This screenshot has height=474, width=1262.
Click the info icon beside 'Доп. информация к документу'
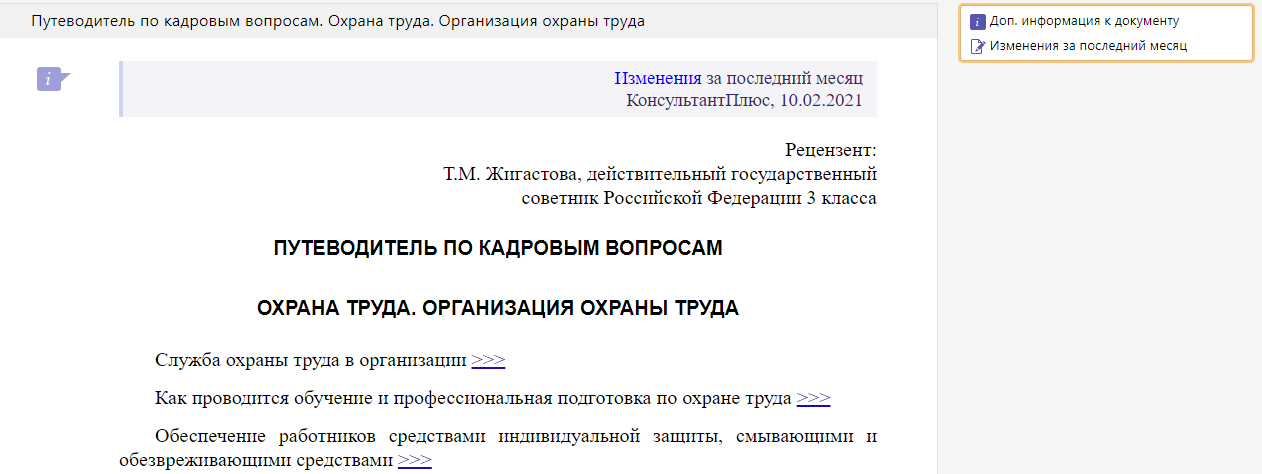click(978, 21)
